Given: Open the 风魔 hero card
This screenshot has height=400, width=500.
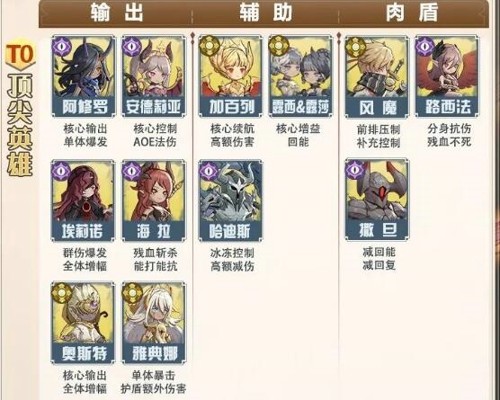Looking at the screenshot, I should (377, 76).
